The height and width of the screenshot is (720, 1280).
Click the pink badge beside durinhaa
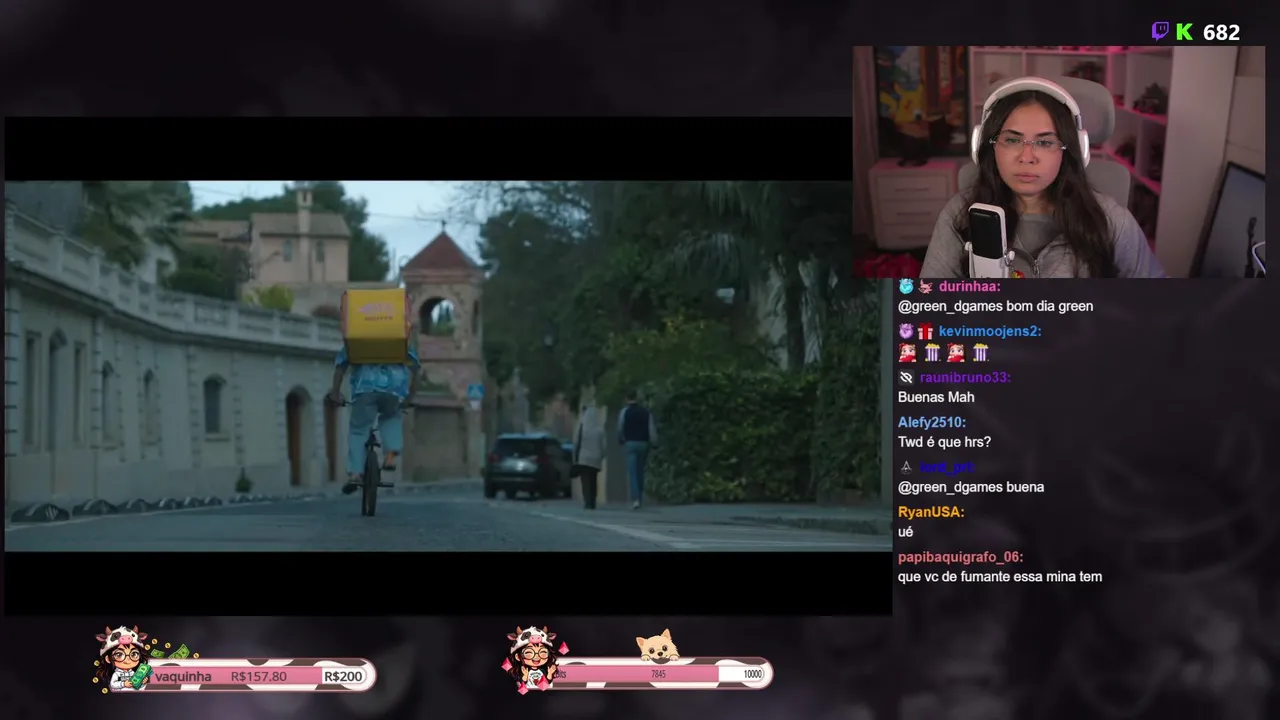tap(925, 287)
